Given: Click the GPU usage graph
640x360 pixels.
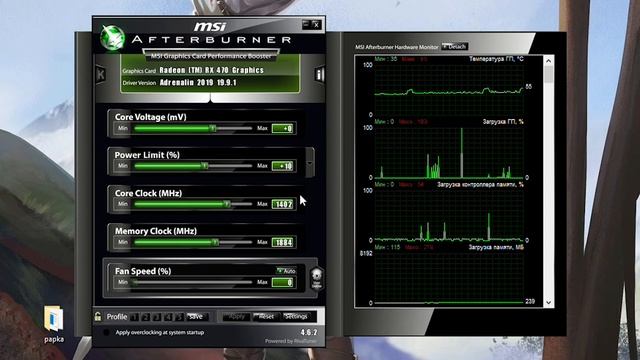Looking at the screenshot, I should (x=449, y=153).
